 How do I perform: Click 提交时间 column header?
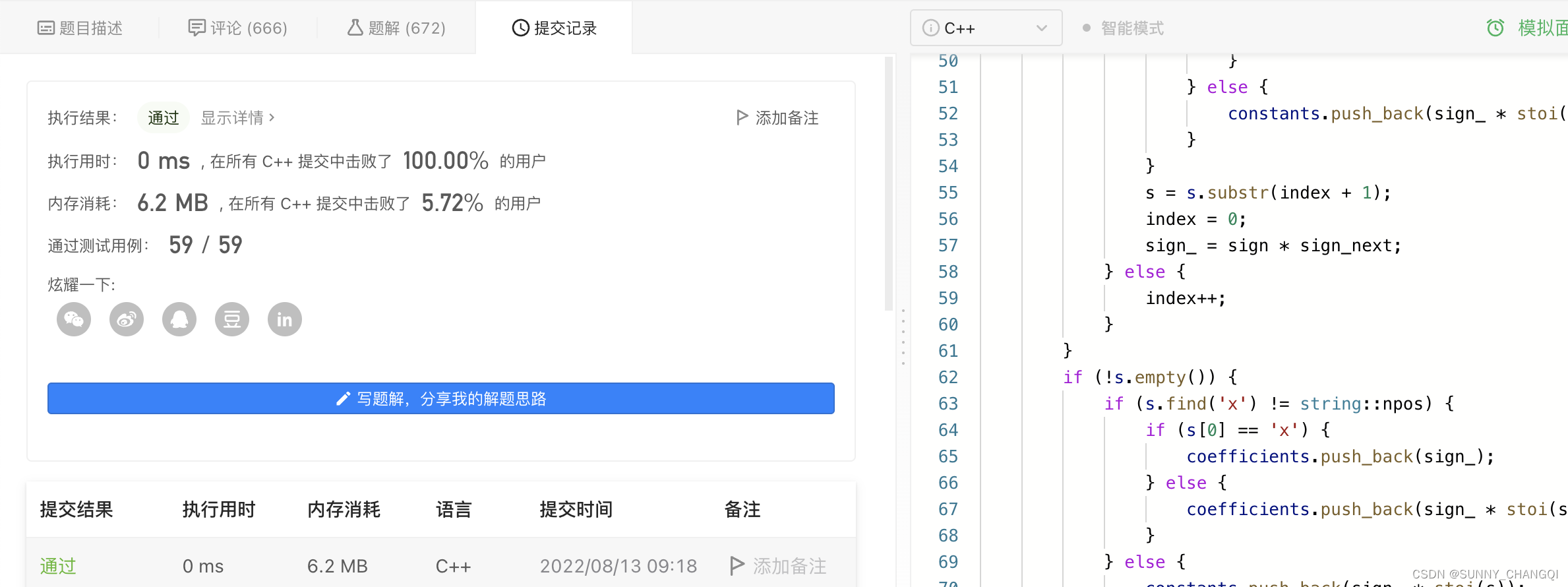576,509
